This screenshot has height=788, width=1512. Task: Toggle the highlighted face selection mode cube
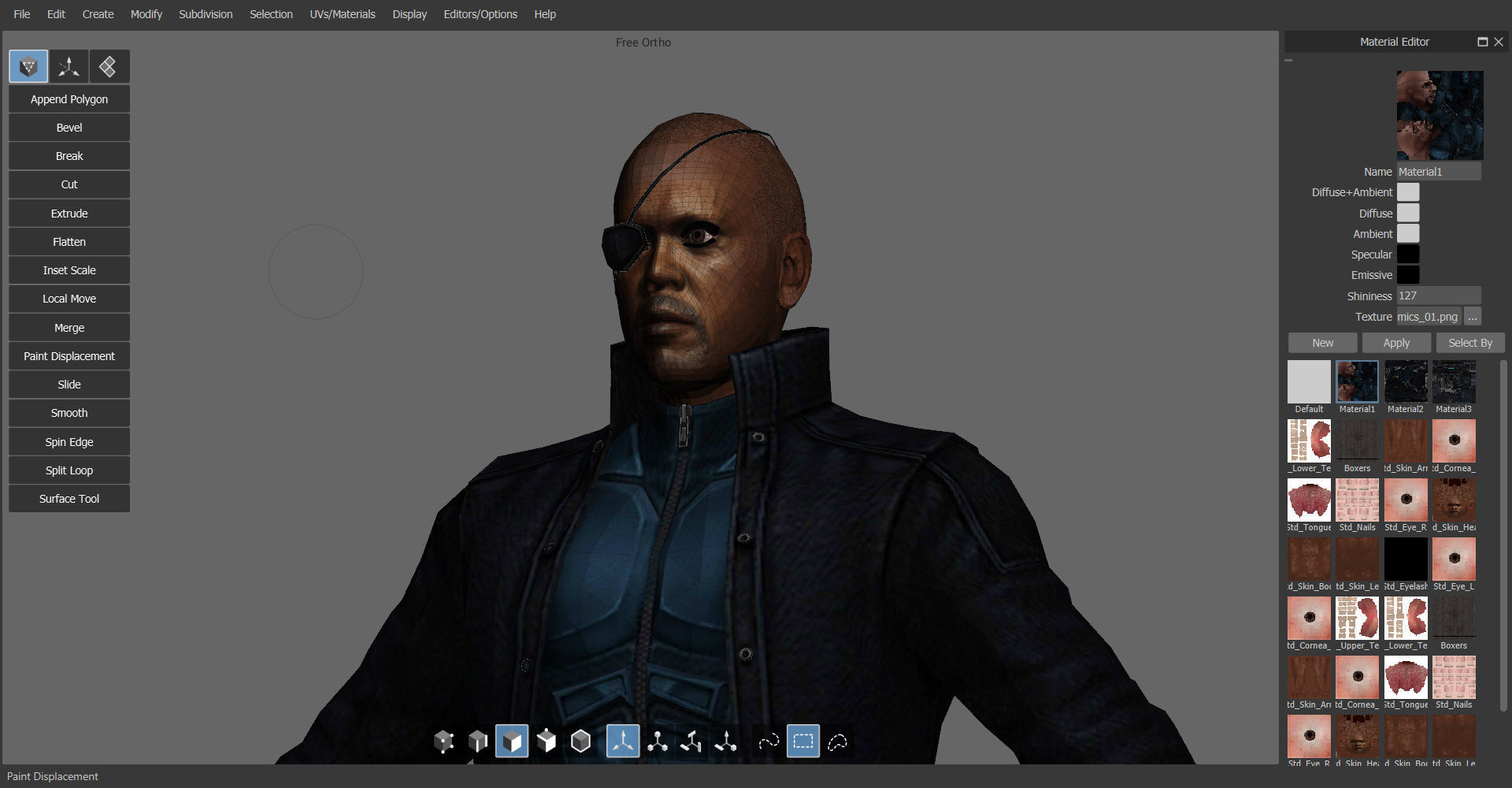tap(512, 742)
